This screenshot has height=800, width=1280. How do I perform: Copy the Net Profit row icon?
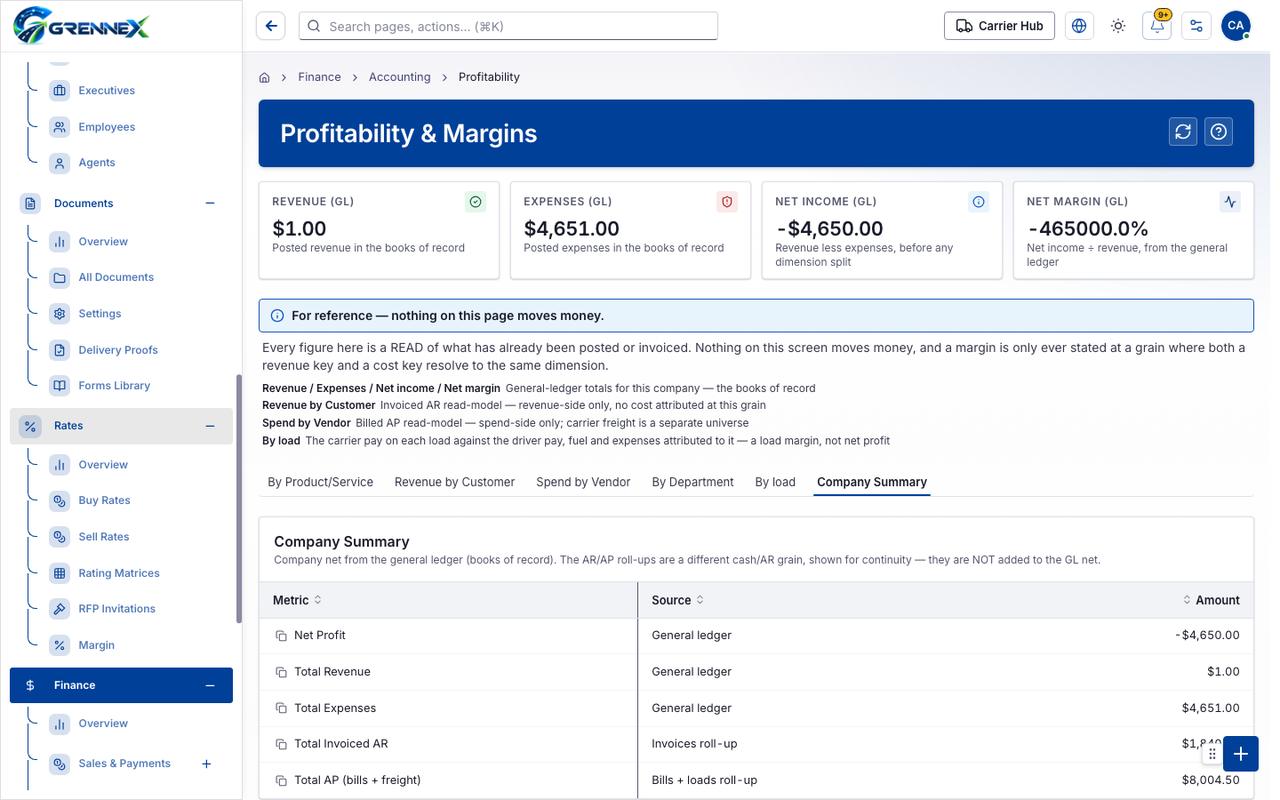[x=281, y=636]
